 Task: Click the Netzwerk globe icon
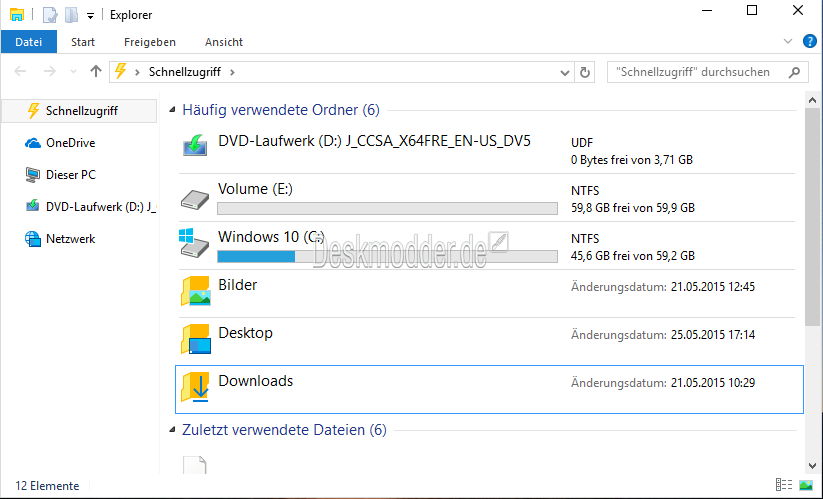click(33, 239)
